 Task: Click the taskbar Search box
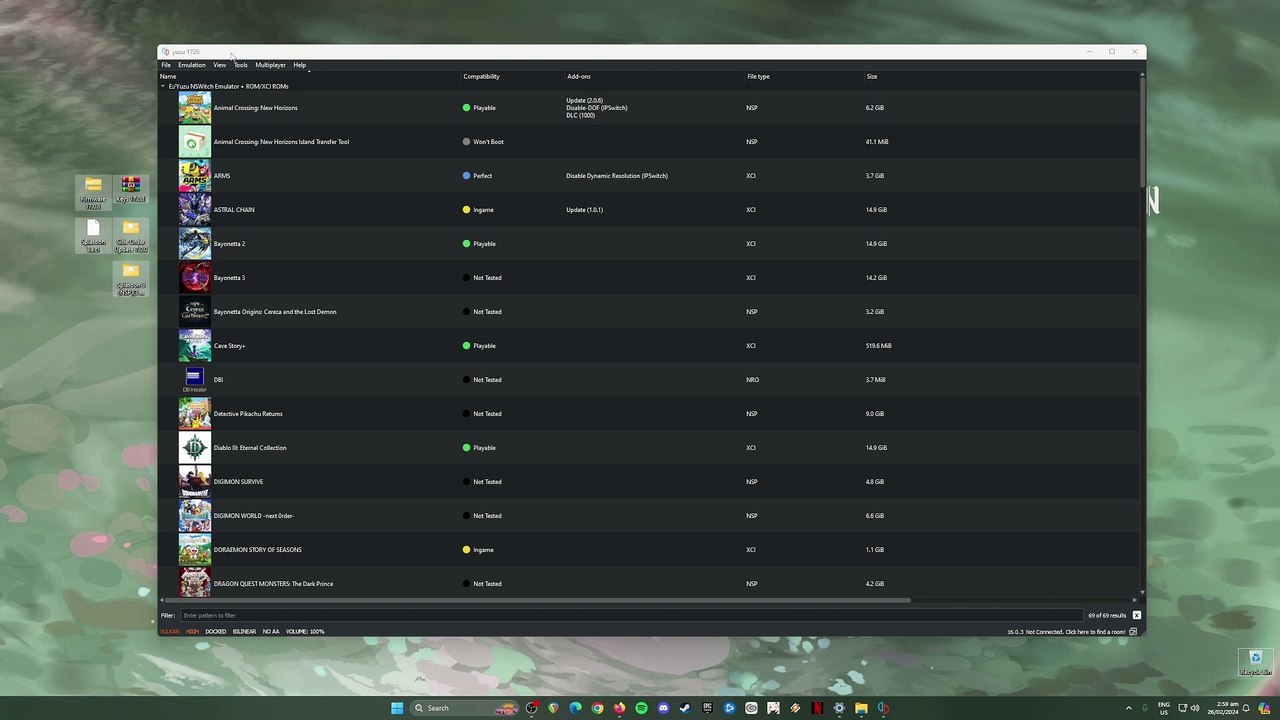tap(466, 708)
